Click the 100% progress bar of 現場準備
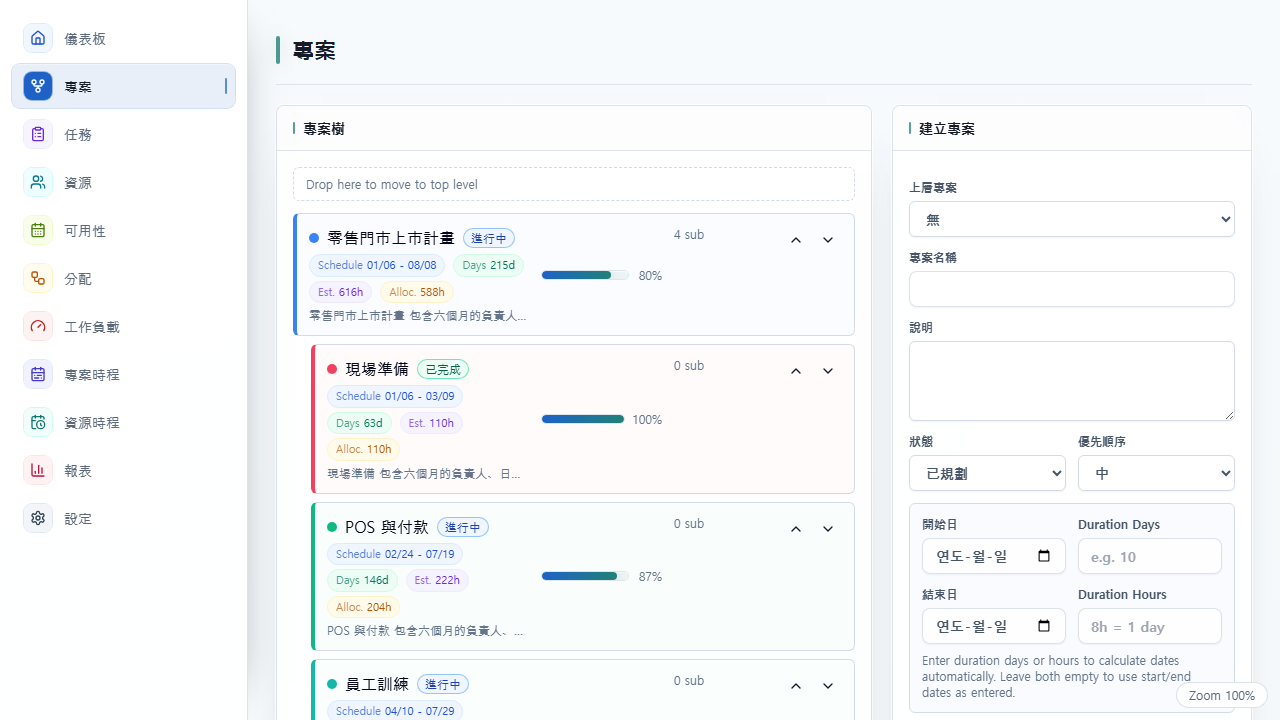This screenshot has height=720, width=1280. (583, 419)
